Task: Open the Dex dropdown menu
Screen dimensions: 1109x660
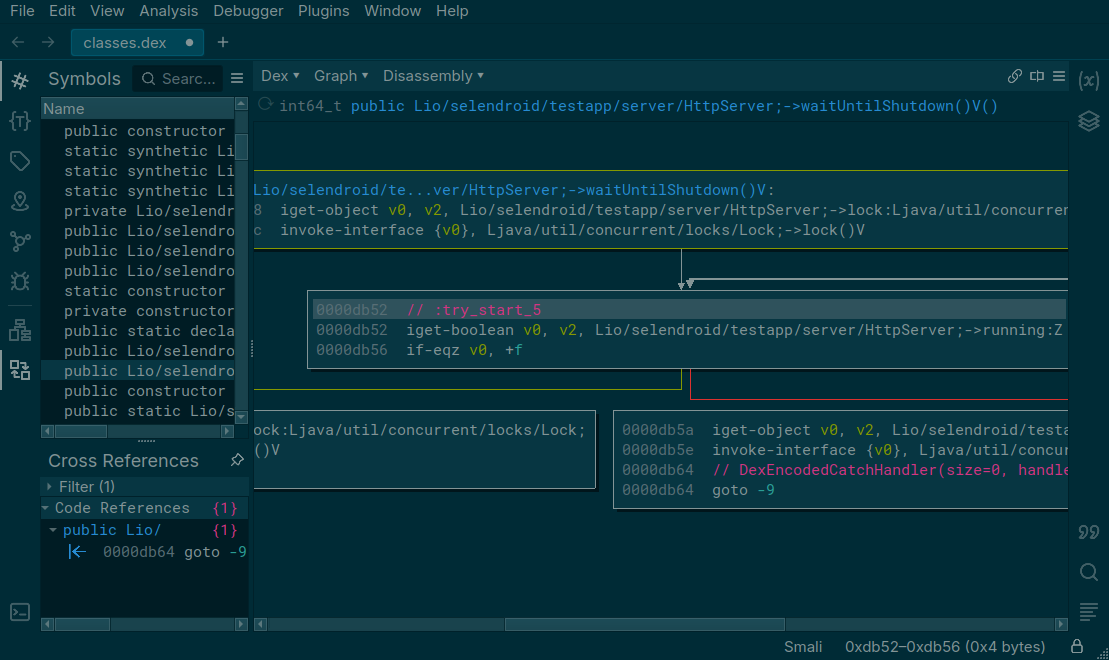Action: (279, 75)
